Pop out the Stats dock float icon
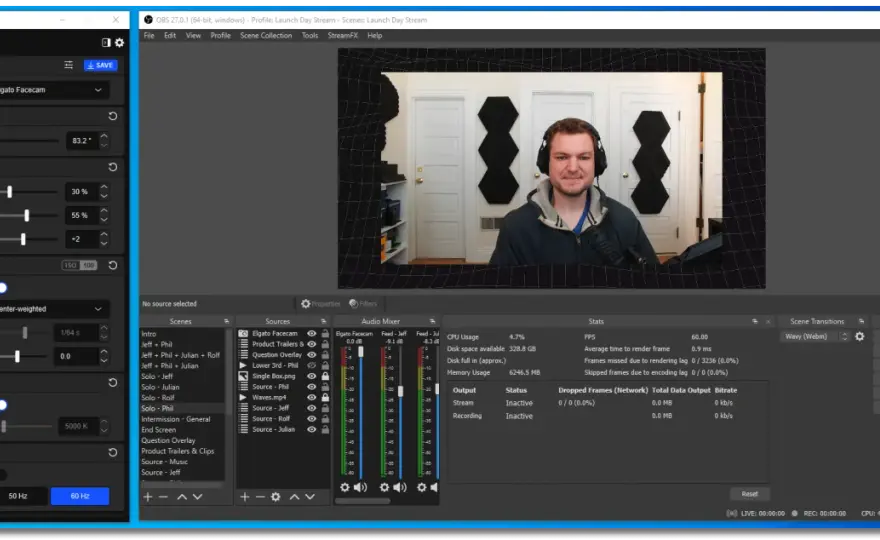 [755, 322]
